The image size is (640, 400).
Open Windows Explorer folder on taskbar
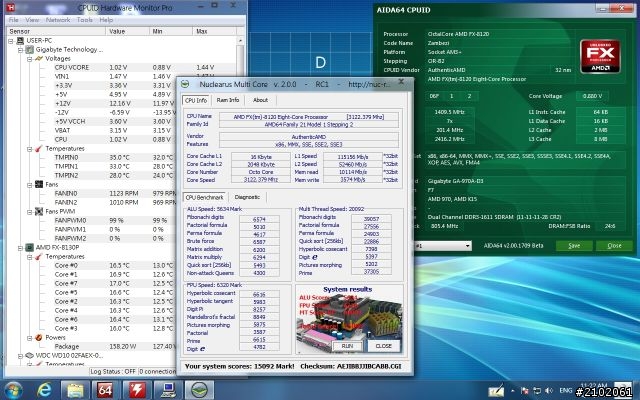tap(75, 391)
